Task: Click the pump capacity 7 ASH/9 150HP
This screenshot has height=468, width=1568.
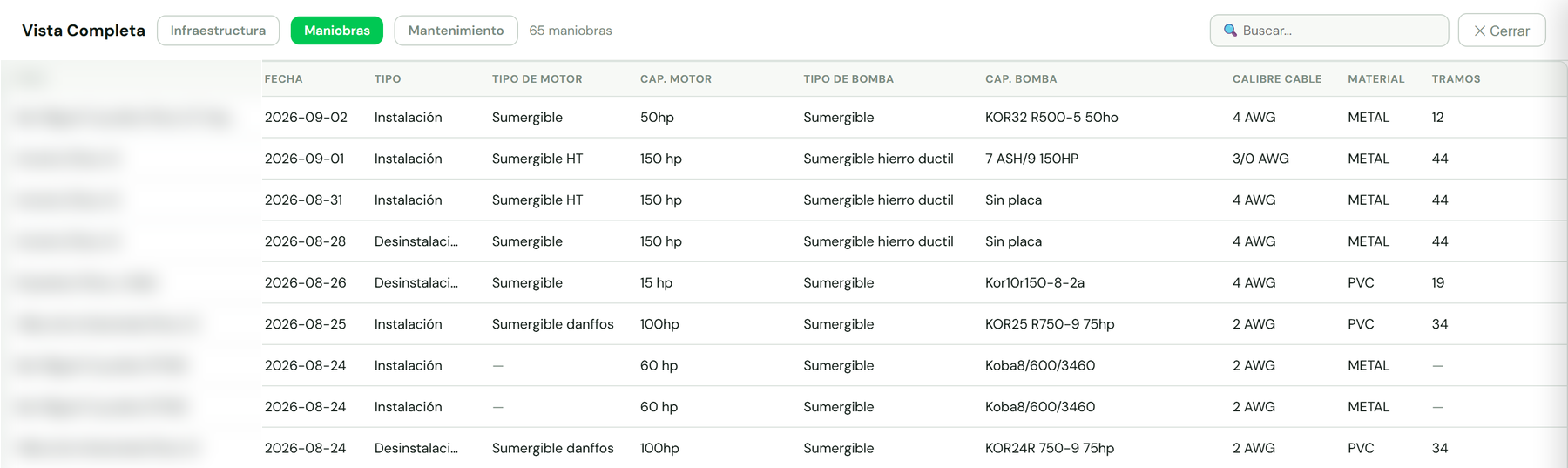Action: 1031,159
